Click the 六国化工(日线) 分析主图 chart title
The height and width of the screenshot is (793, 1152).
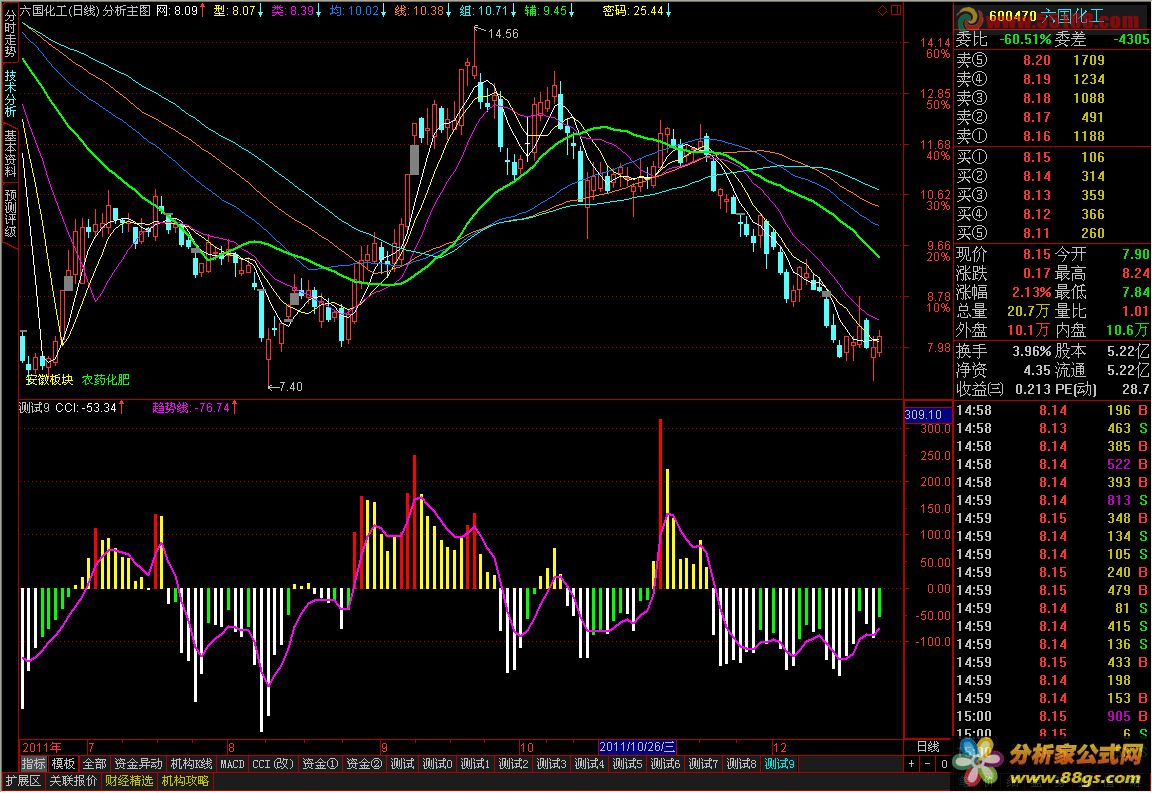[85, 10]
